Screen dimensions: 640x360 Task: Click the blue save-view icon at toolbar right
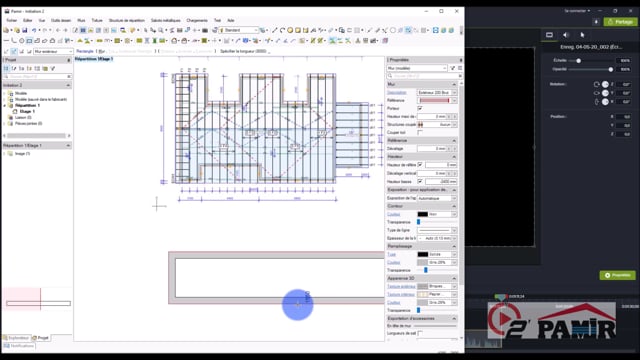[436, 30]
